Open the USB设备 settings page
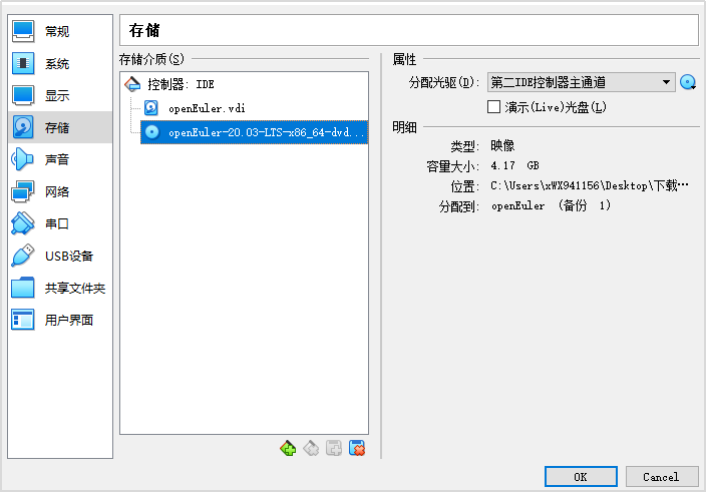 [60, 255]
